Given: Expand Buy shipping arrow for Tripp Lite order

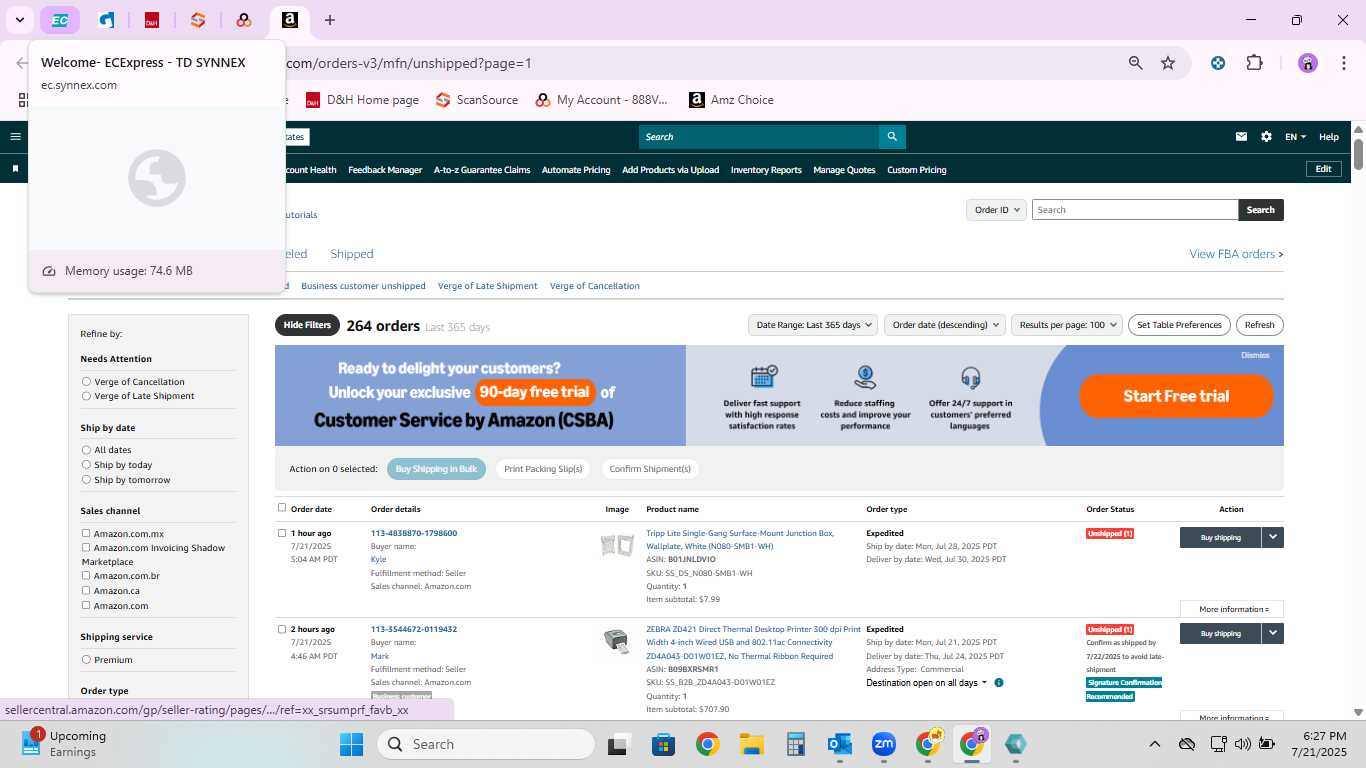Looking at the screenshot, I should pos(1272,537).
